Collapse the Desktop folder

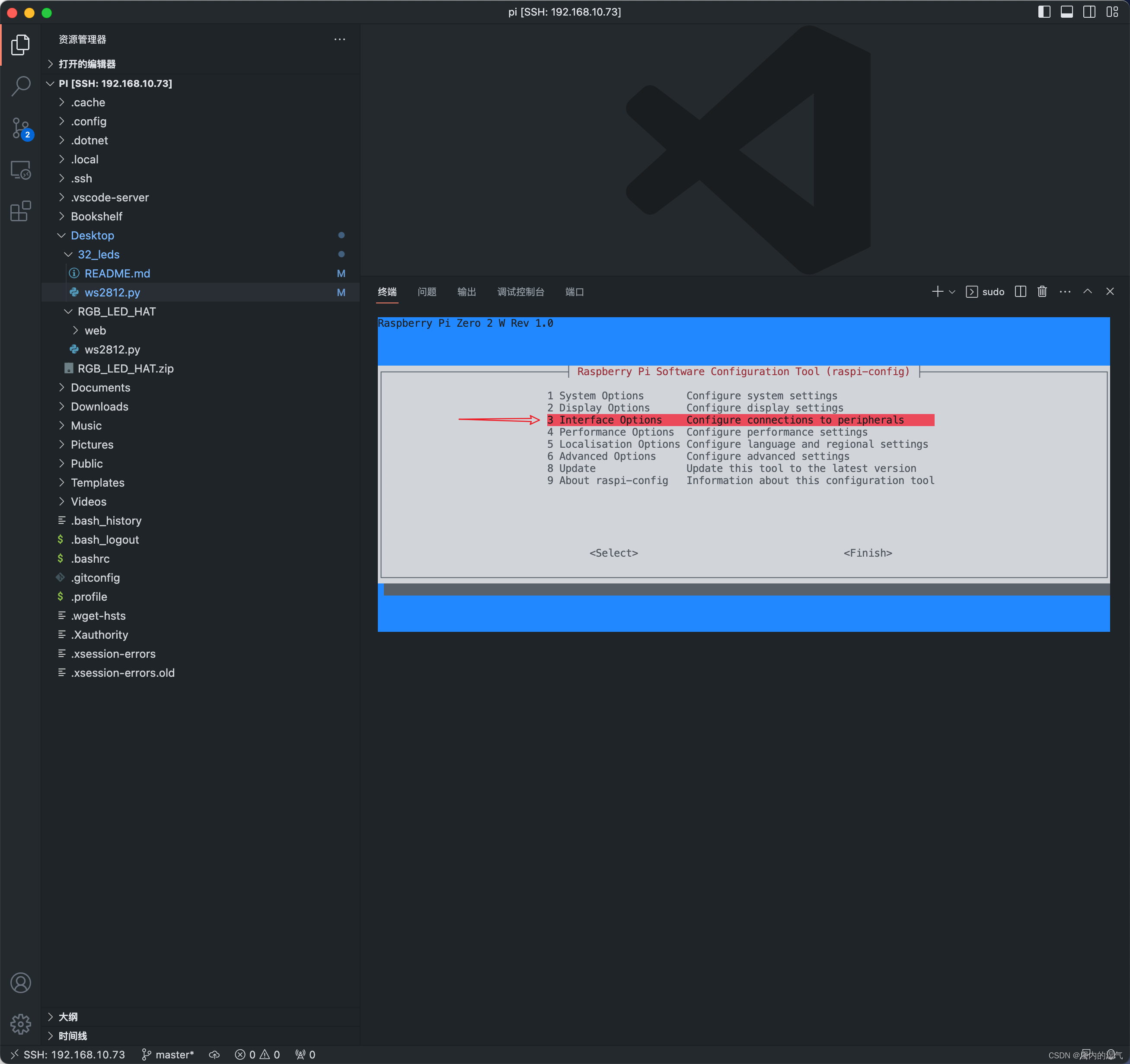tap(201, 235)
